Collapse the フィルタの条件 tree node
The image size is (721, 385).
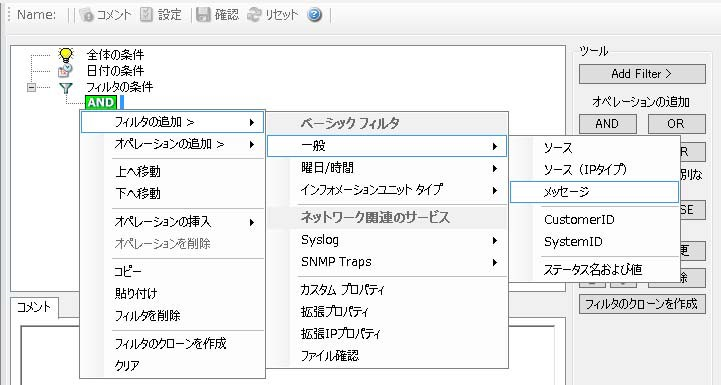click(x=31, y=87)
